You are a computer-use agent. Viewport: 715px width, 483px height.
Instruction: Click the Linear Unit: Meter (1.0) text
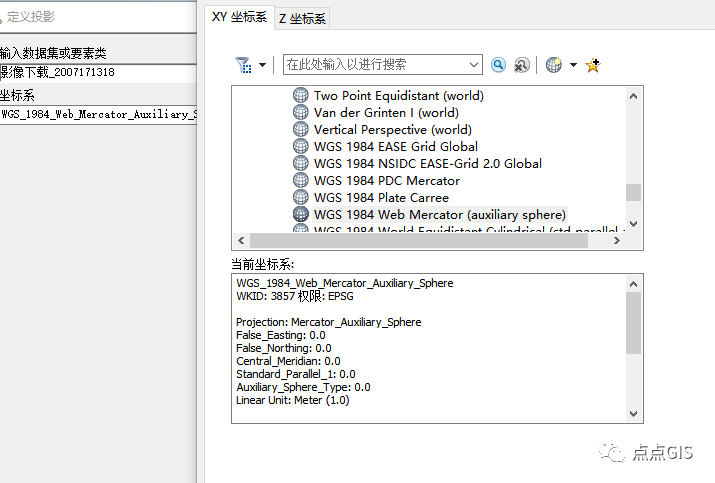pos(292,400)
